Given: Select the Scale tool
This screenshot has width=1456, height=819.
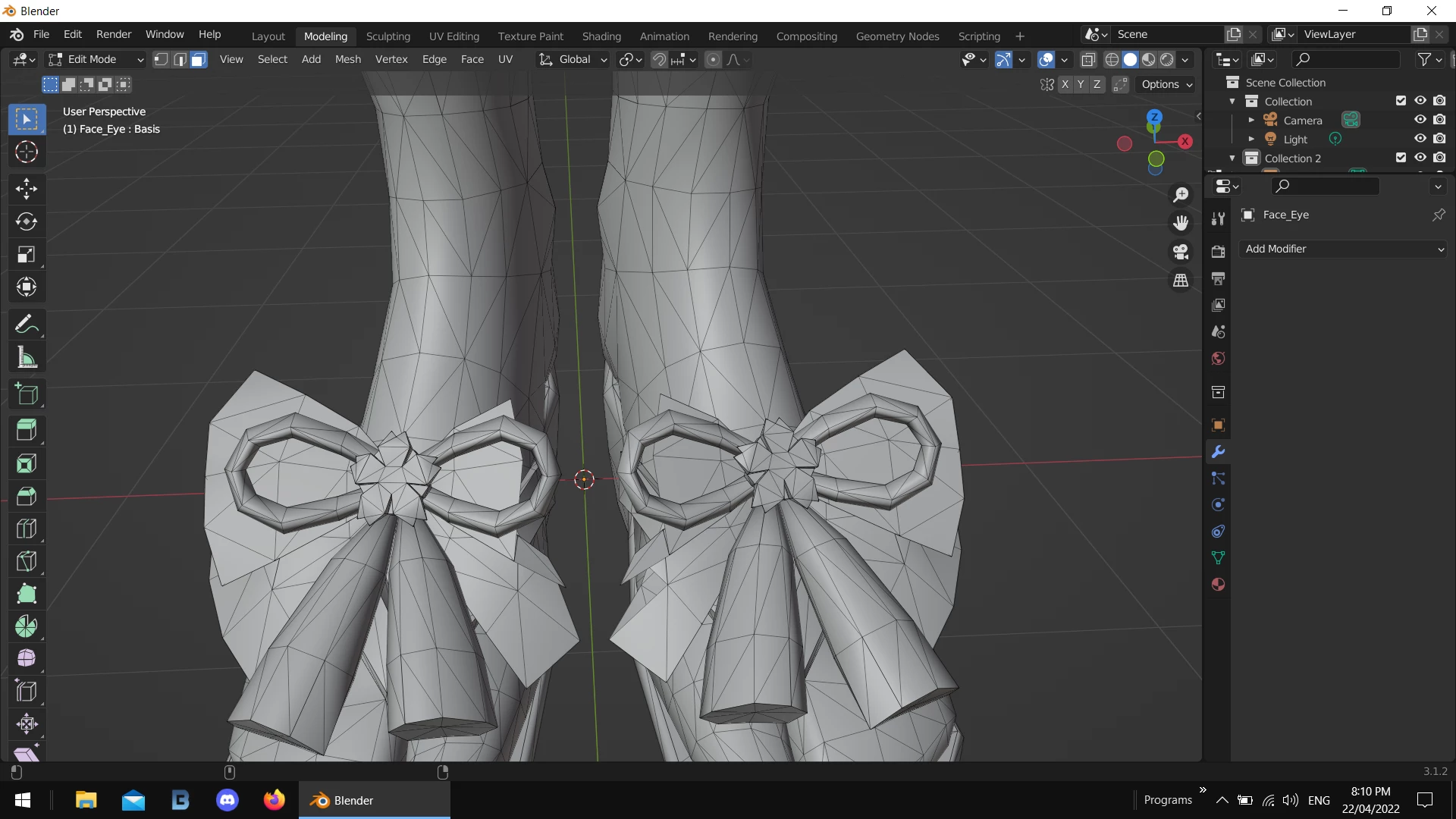Looking at the screenshot, I should pyautogui.click(x=27, y=254).
